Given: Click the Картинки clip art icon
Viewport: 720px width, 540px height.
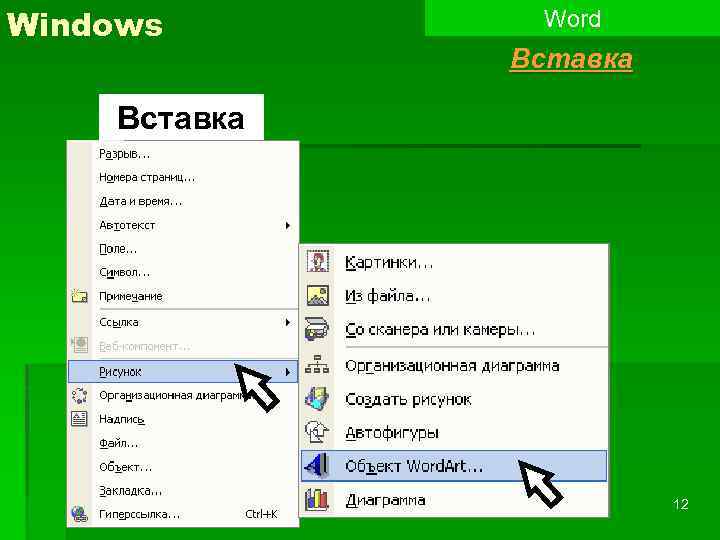Looking at the screenshot, I should click(x=318, y=263).
